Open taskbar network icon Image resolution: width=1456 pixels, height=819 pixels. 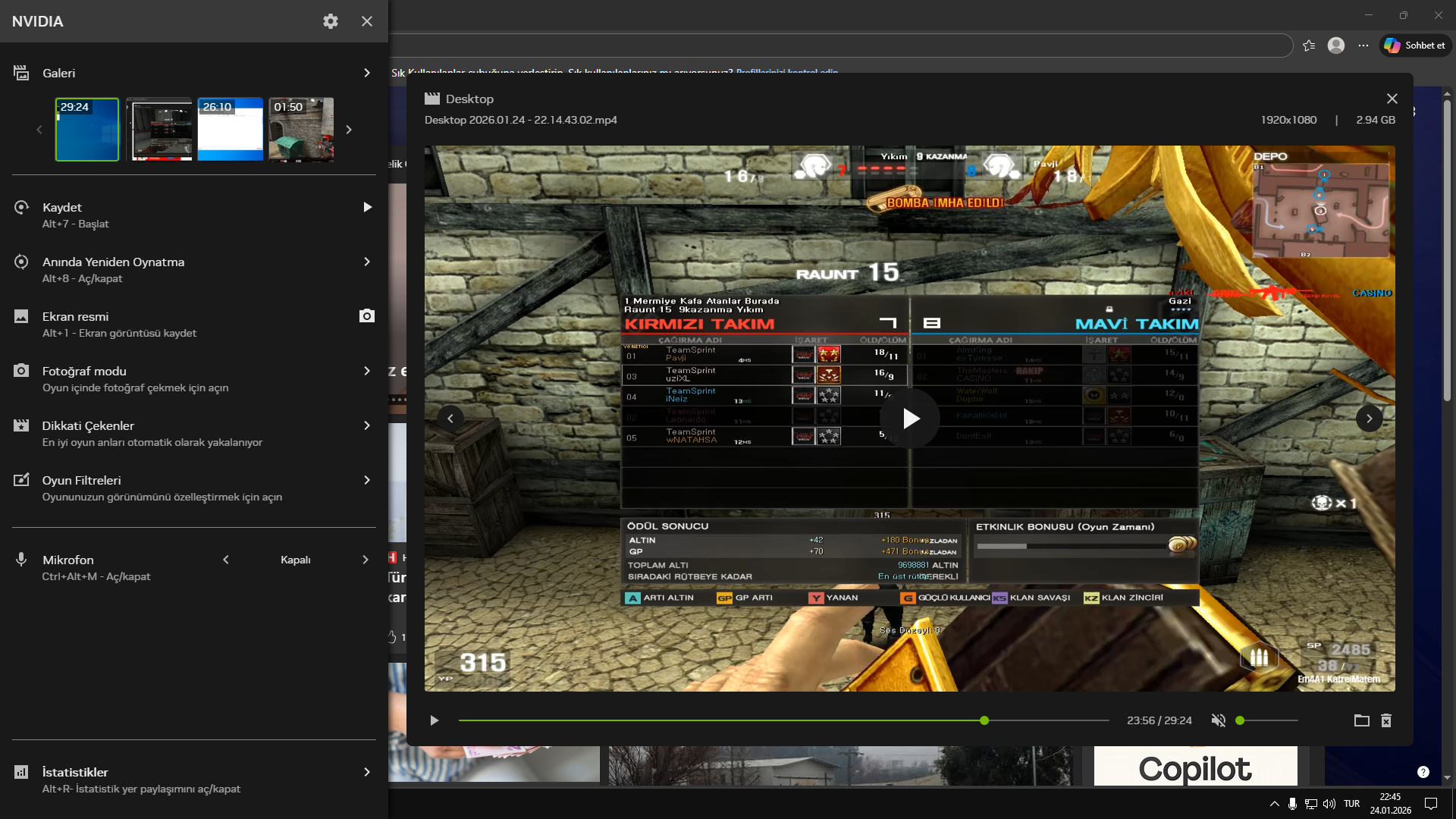(1311, 804)
